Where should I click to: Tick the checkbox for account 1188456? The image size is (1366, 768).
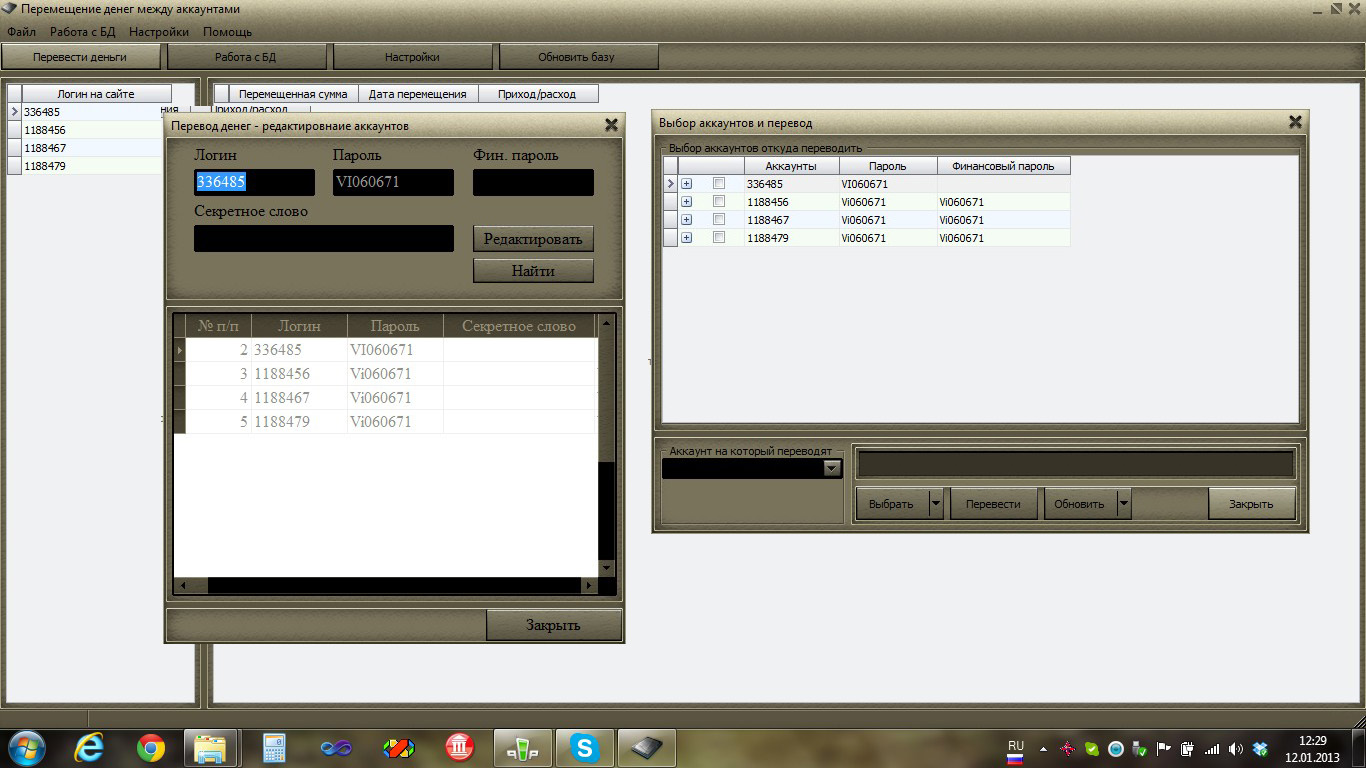tap(718, 202)
